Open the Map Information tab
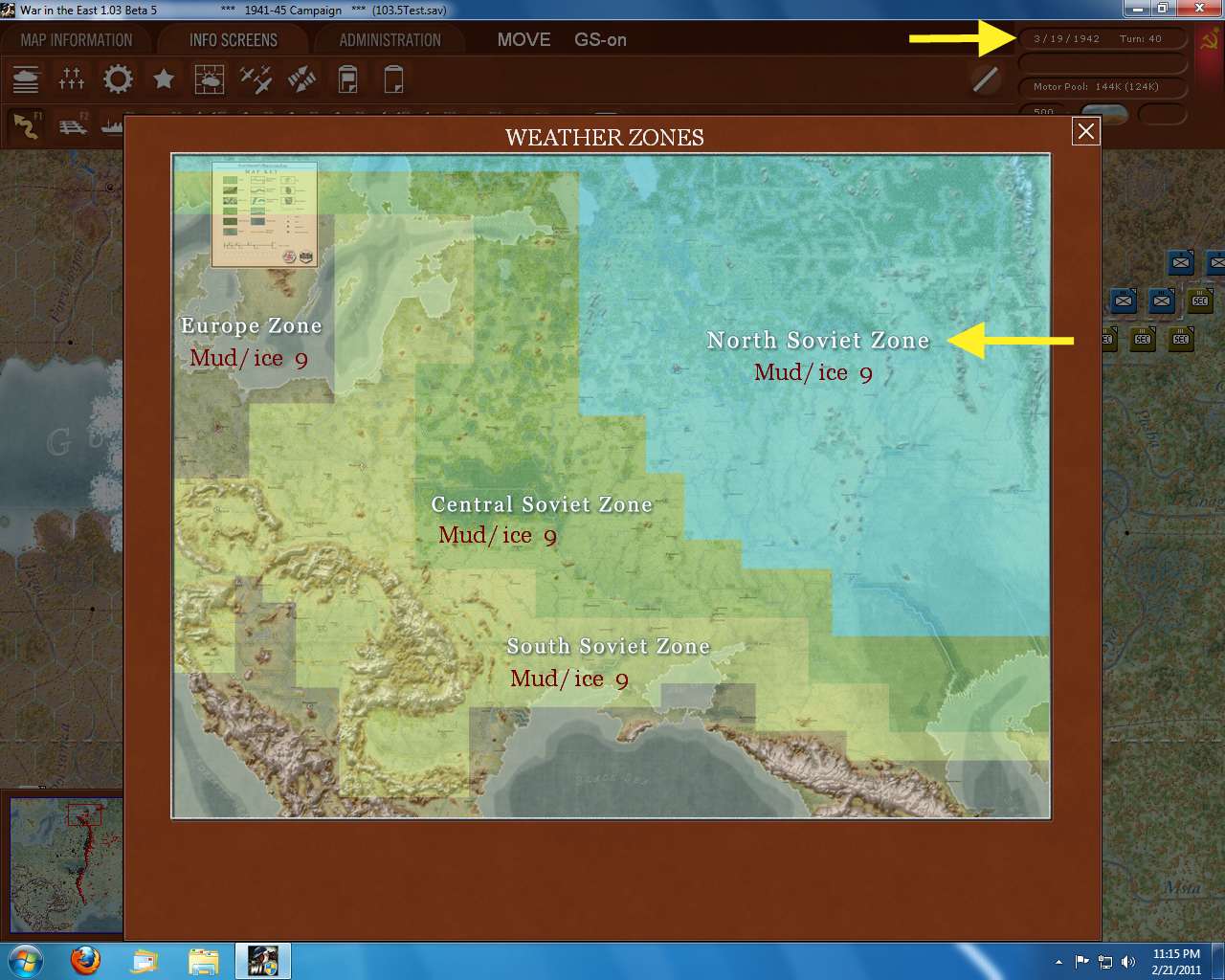 pos(77,40)
